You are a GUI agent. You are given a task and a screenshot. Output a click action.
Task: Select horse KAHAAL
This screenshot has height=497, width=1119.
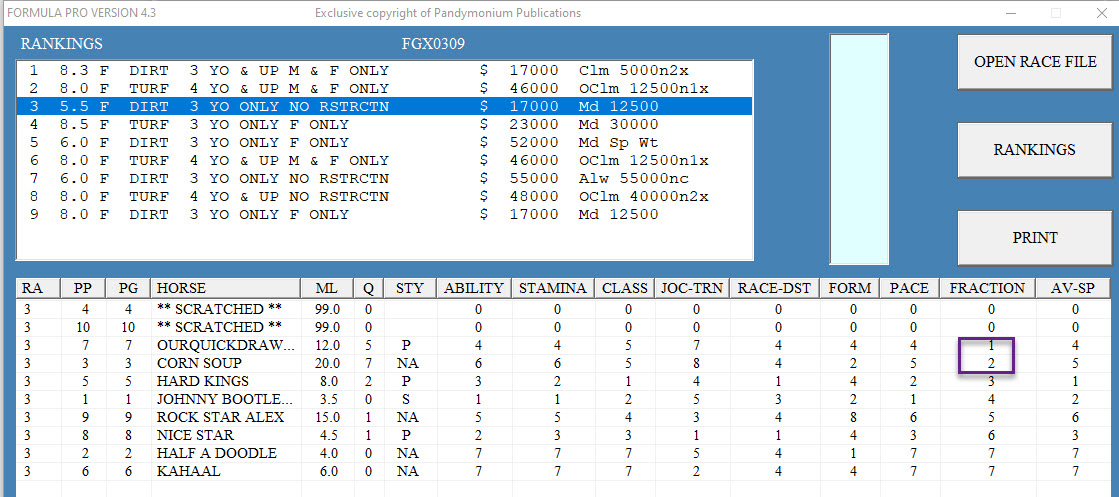coord(188,471)
